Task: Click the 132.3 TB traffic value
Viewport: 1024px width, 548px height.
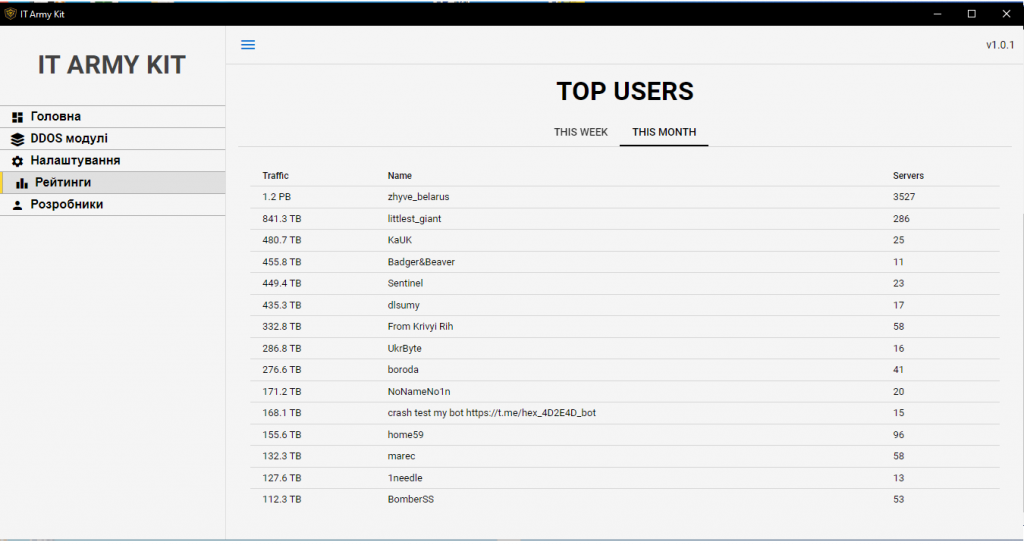Action: [x=282, y=456]
